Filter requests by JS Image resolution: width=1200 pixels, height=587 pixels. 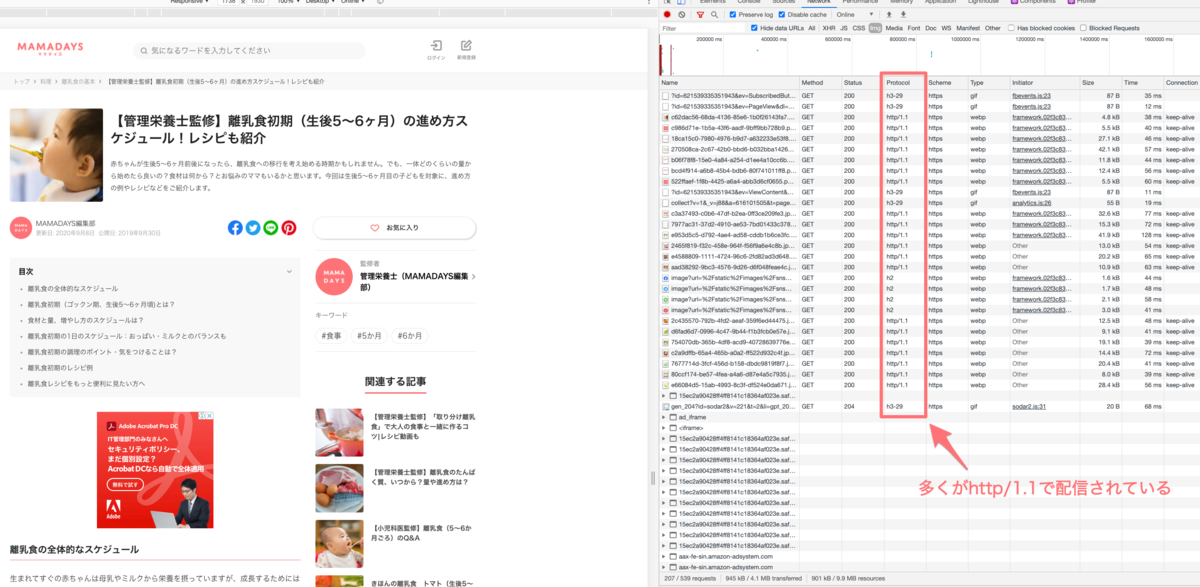pos(844,28)
